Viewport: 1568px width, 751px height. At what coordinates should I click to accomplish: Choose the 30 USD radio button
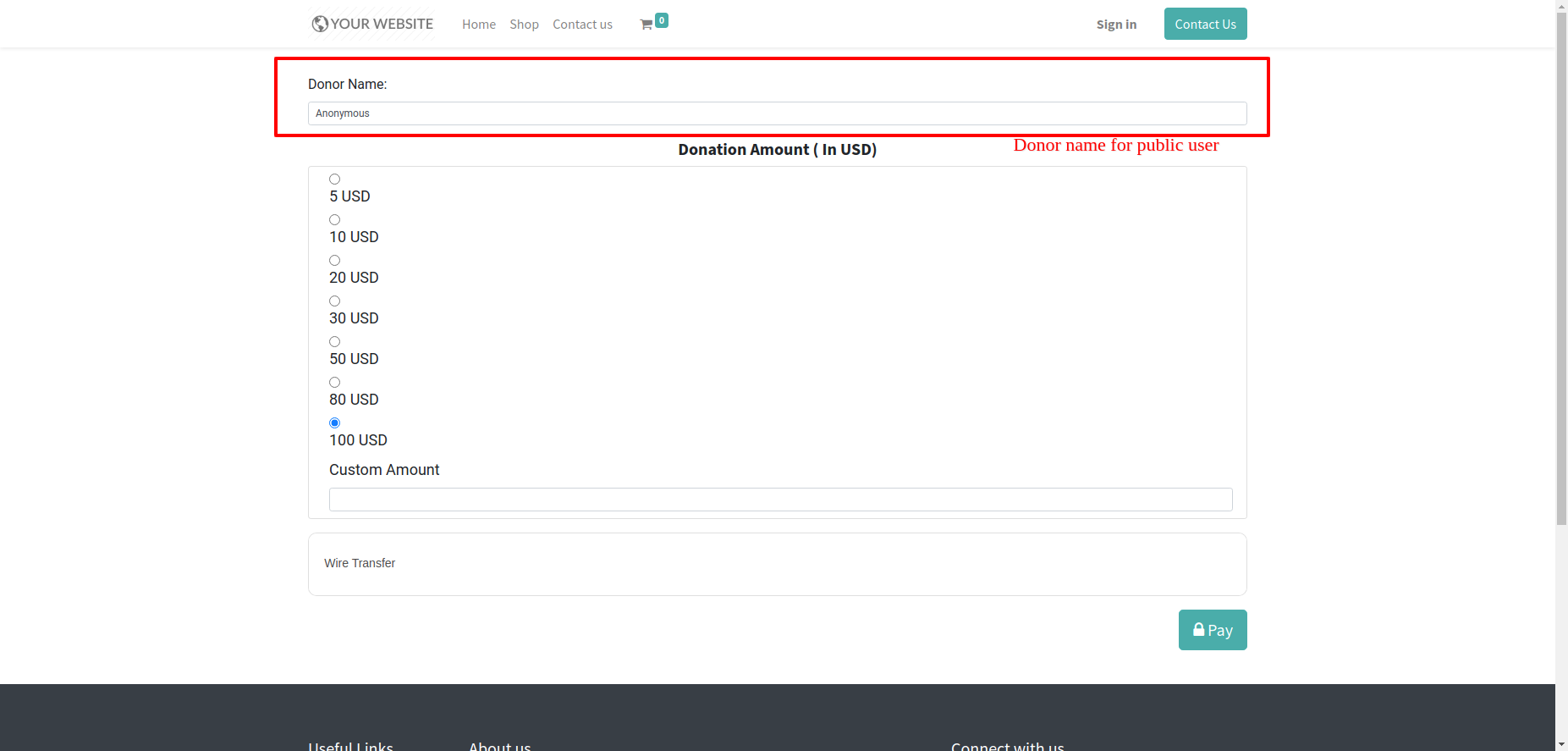[x=335, y=301]
